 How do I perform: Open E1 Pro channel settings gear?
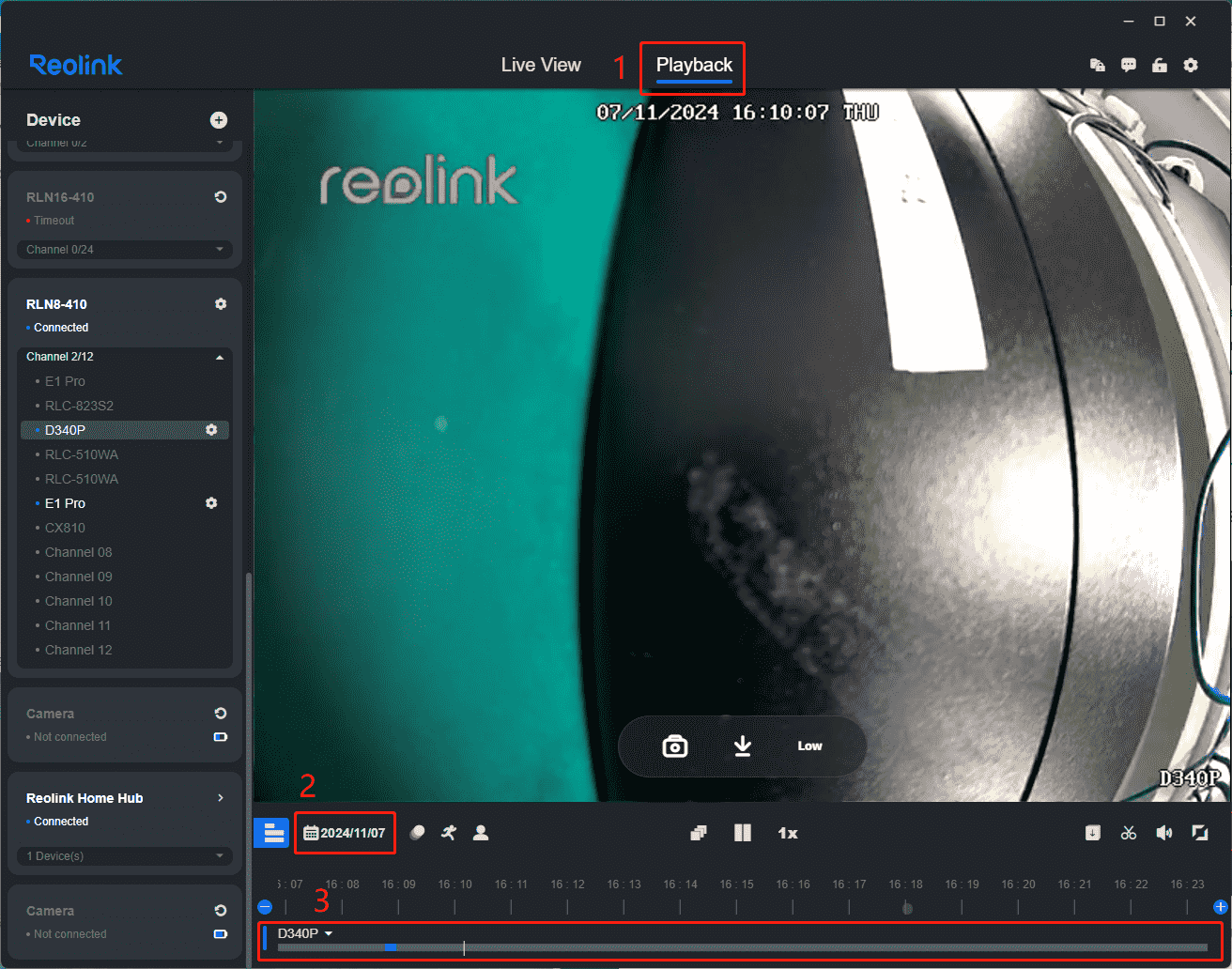(x=211, y=503)
